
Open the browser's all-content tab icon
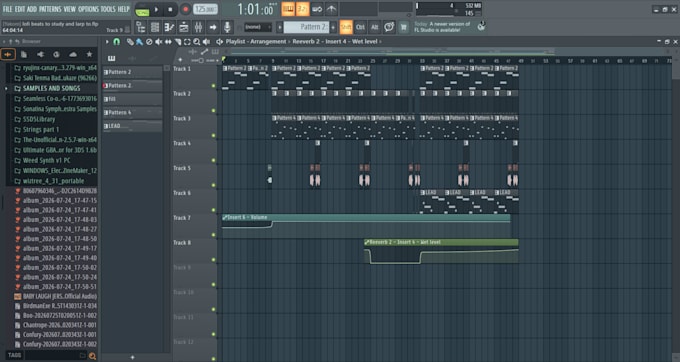8,54
